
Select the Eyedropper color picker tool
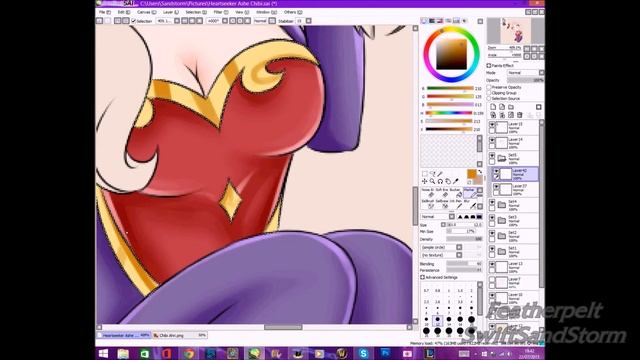click(456, 181)
